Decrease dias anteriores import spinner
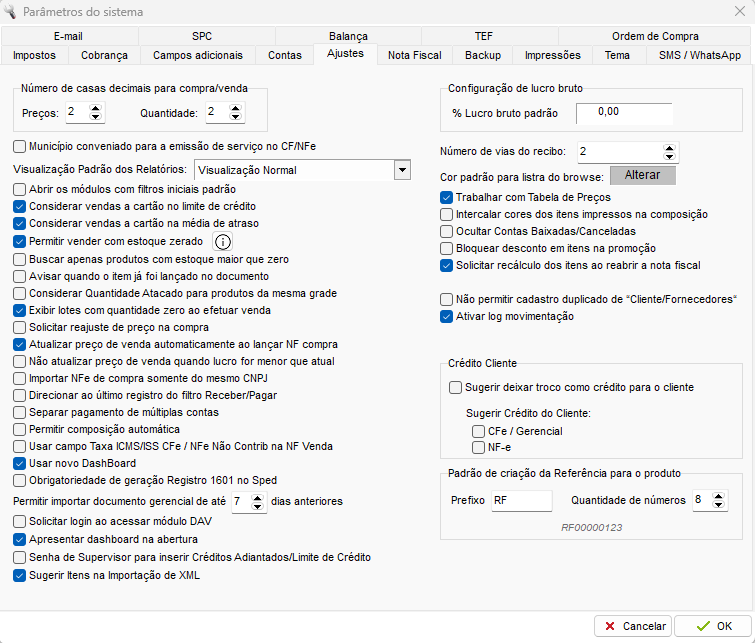Viewport: 755px width, 643px height. point(258,506)
